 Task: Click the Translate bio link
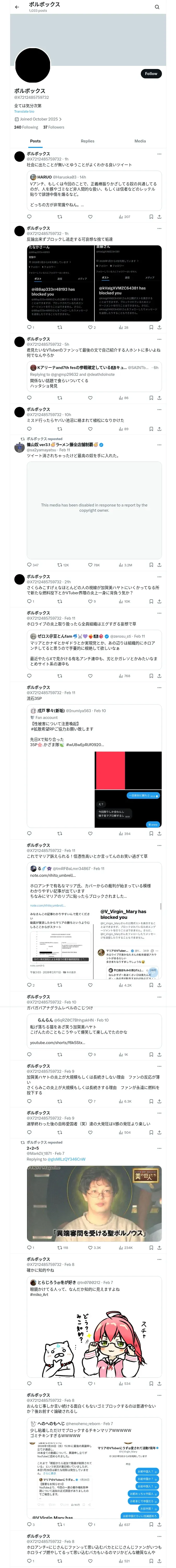(x=24, y=111)
